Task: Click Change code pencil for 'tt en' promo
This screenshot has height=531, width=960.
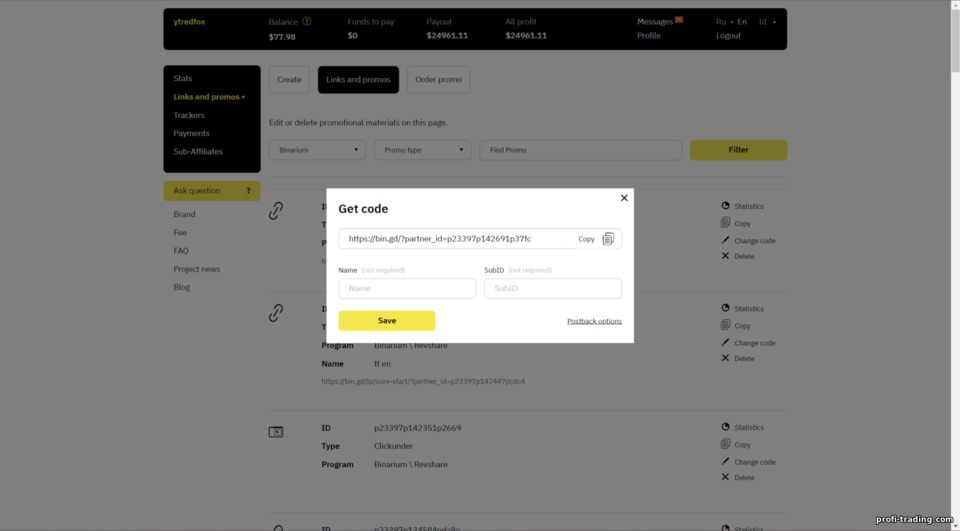Action: tap(726, 342)
